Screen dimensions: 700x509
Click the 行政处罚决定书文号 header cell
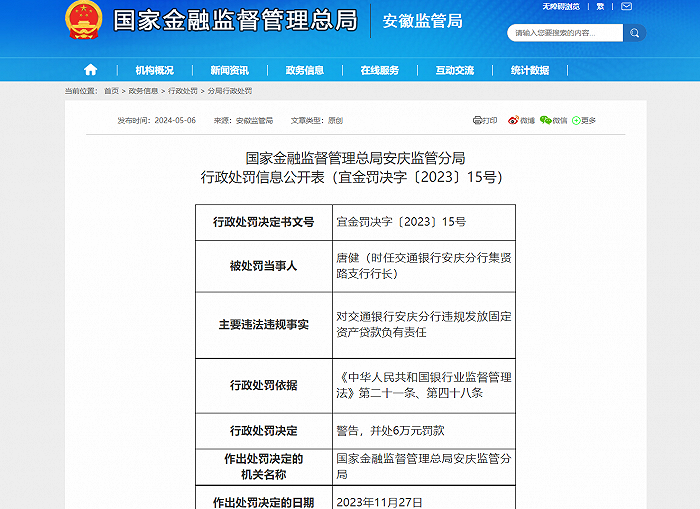[264, 222]
